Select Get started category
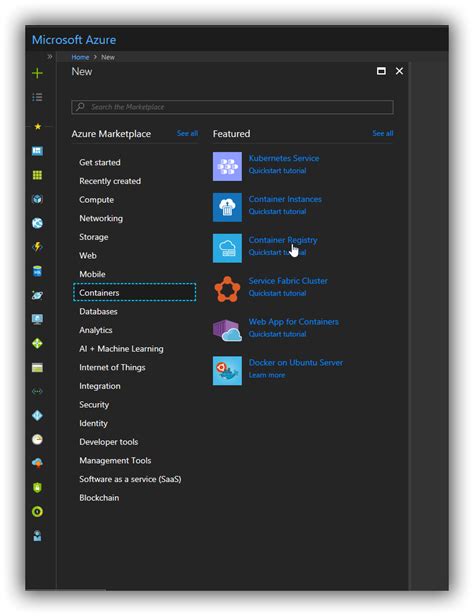This screenshot has width=474, height=616. (x=100, y=162)
